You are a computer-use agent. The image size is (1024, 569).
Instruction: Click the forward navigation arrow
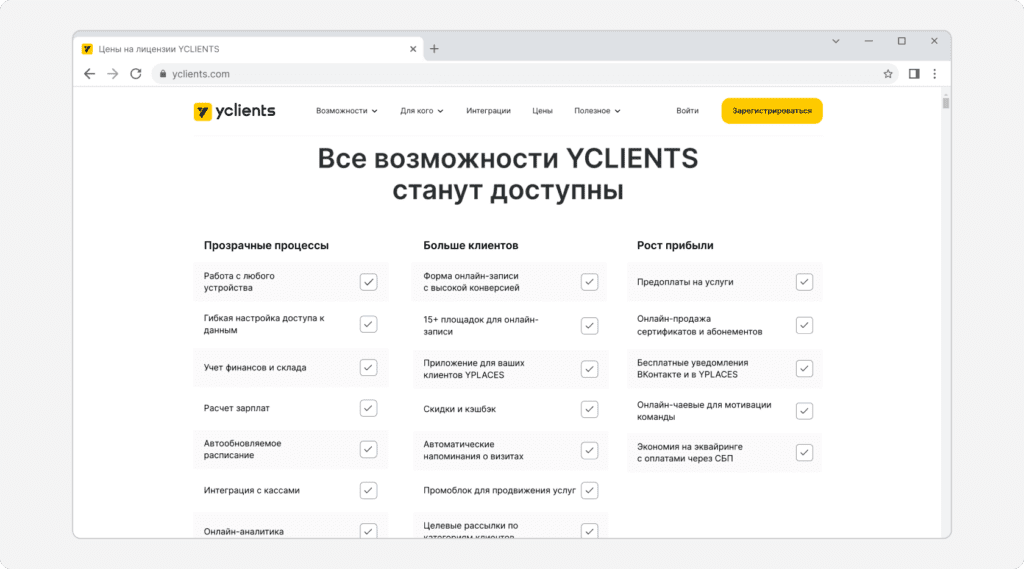tap(112, 74)
